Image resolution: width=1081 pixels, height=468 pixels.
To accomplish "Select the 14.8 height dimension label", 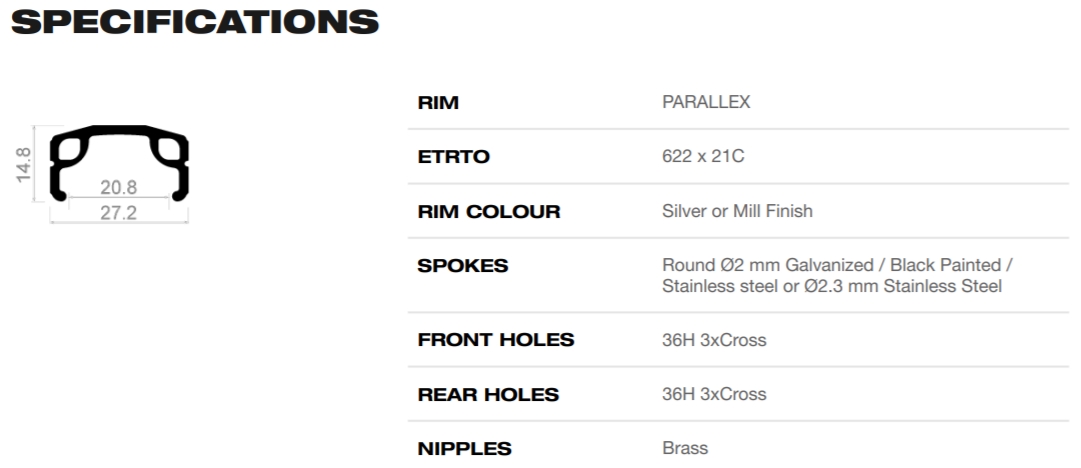I will coord(23,164).
